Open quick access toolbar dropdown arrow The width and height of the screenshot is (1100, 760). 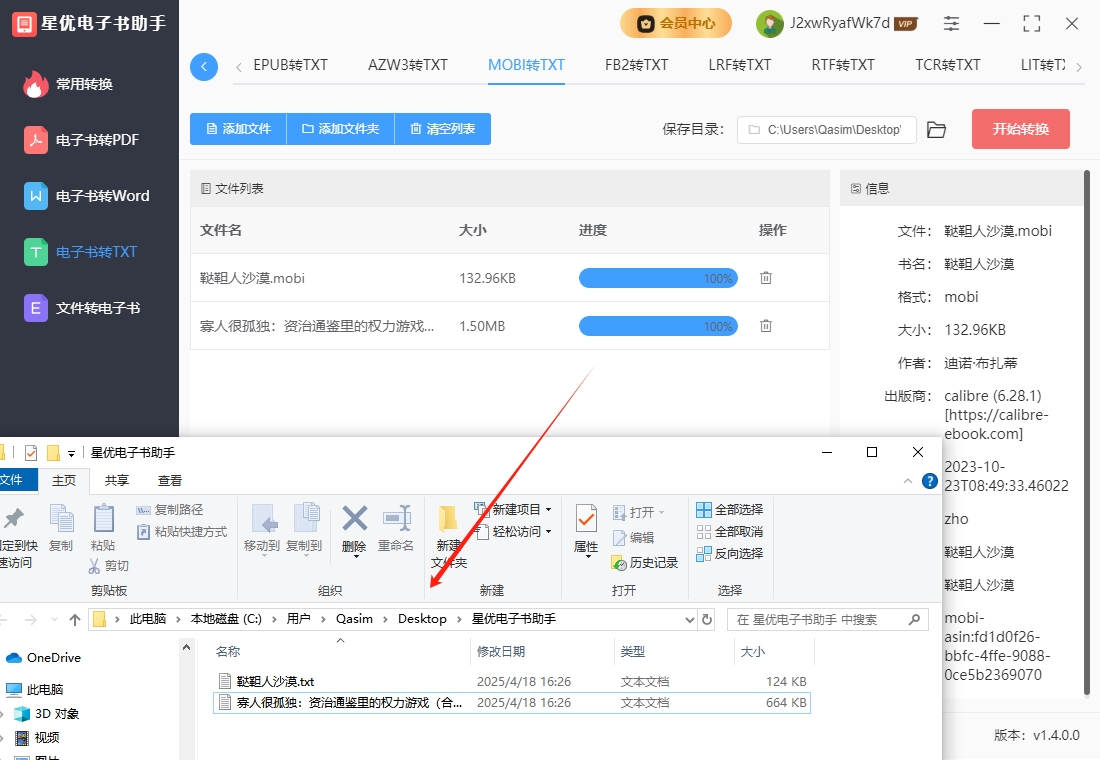[71, 454]
